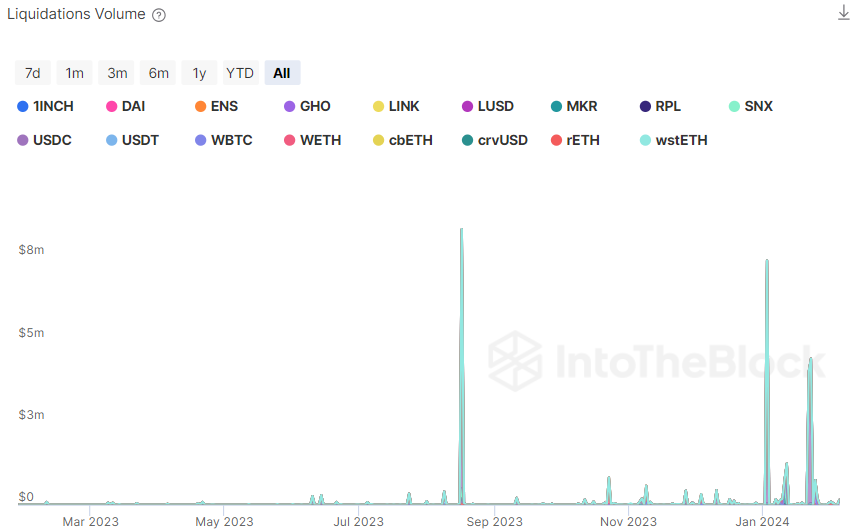855x531 pixels.
Task: Open the Liquidations Volume help icon
Action: point(159,16)
